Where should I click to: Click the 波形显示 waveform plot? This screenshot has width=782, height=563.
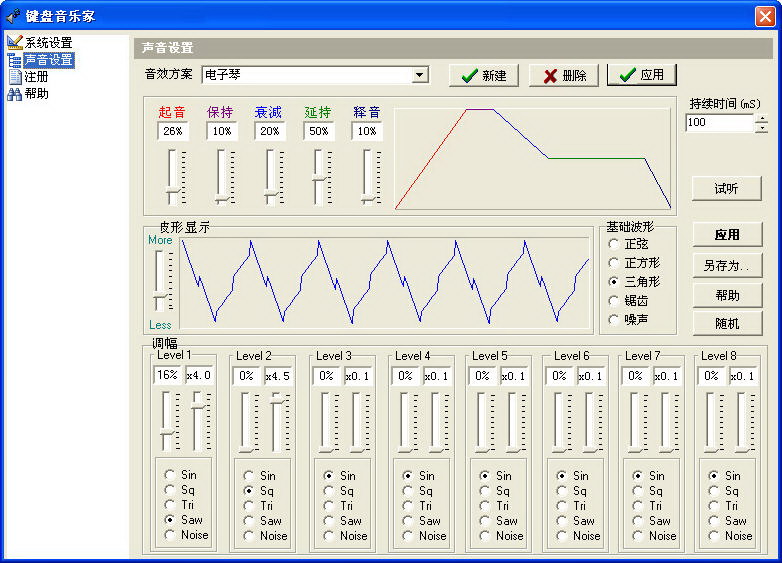(385, 283)
